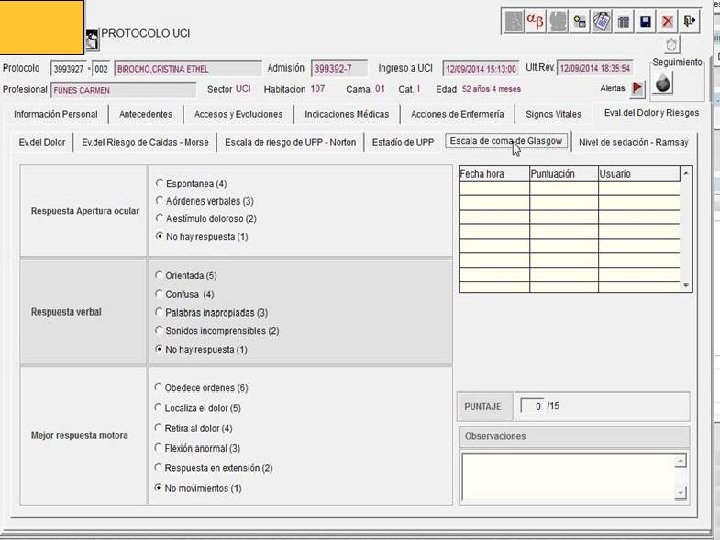Click the alarm clock icon below toolbar
This screenshot has width=720, height=540.
pos(672,45)
